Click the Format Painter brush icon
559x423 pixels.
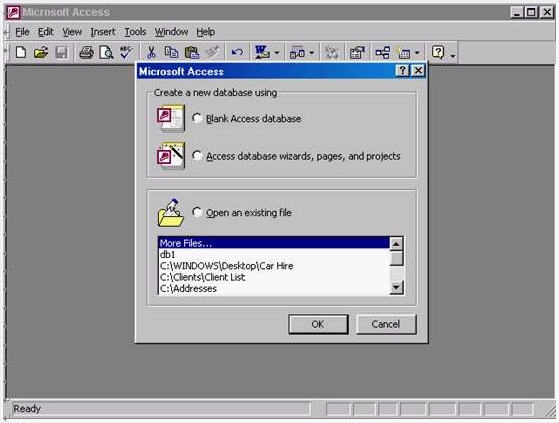pos(212,52)
